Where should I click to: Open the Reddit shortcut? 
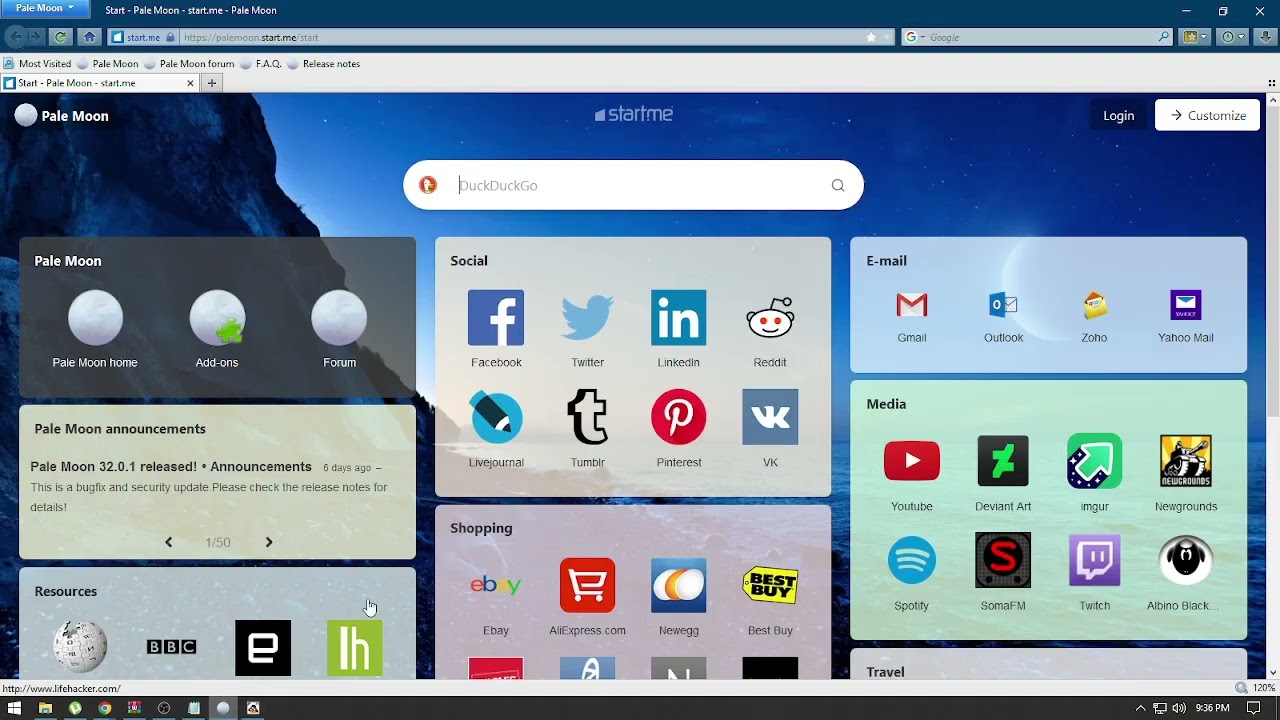[770, 318]
